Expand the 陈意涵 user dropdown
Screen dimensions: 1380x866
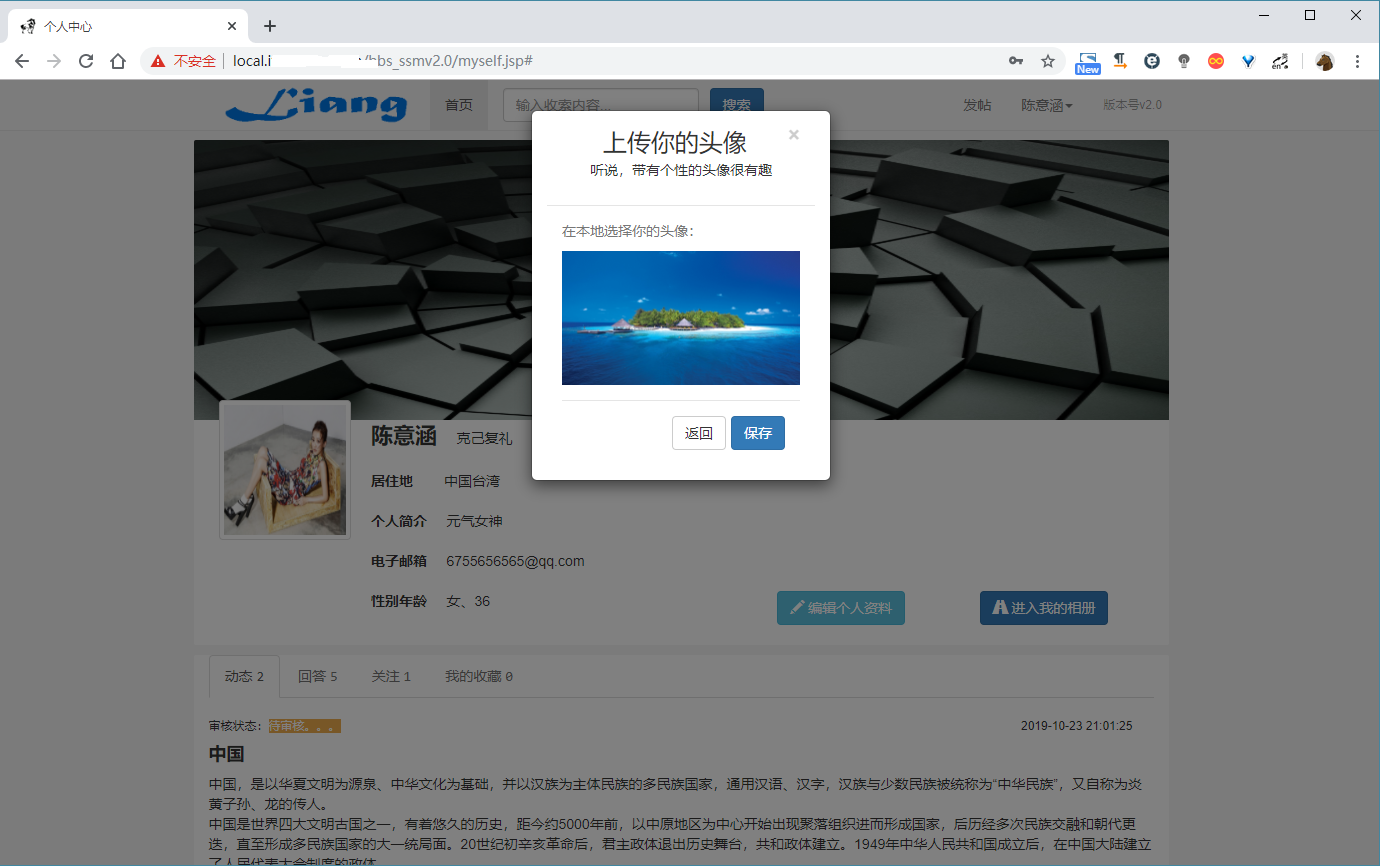[1047, 105]
